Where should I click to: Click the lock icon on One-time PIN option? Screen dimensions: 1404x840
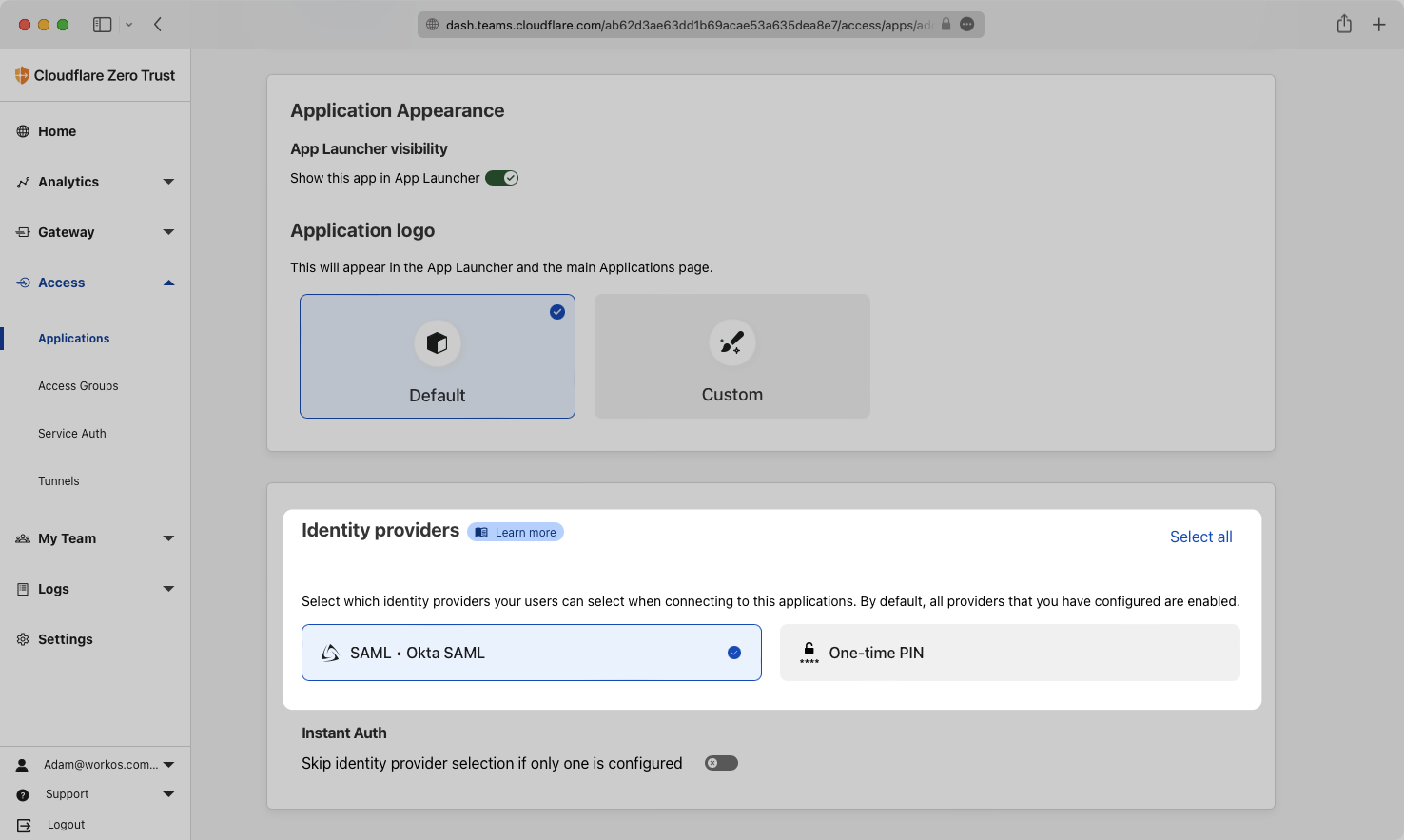tap(808, 651)
